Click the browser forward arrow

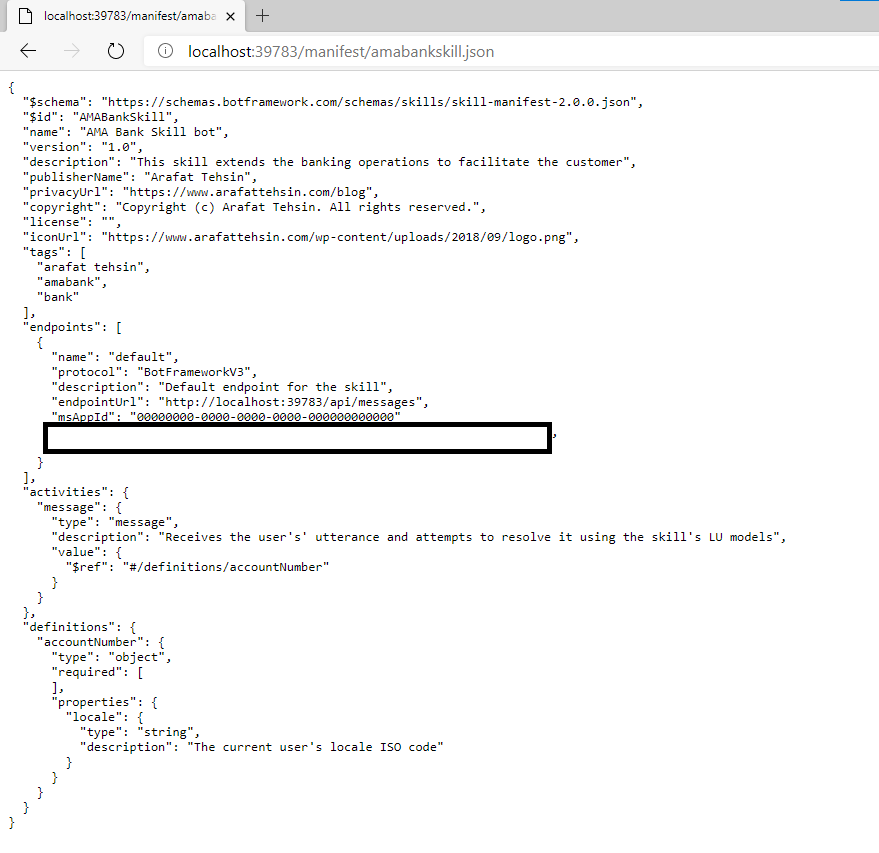[x=72, y=51]
